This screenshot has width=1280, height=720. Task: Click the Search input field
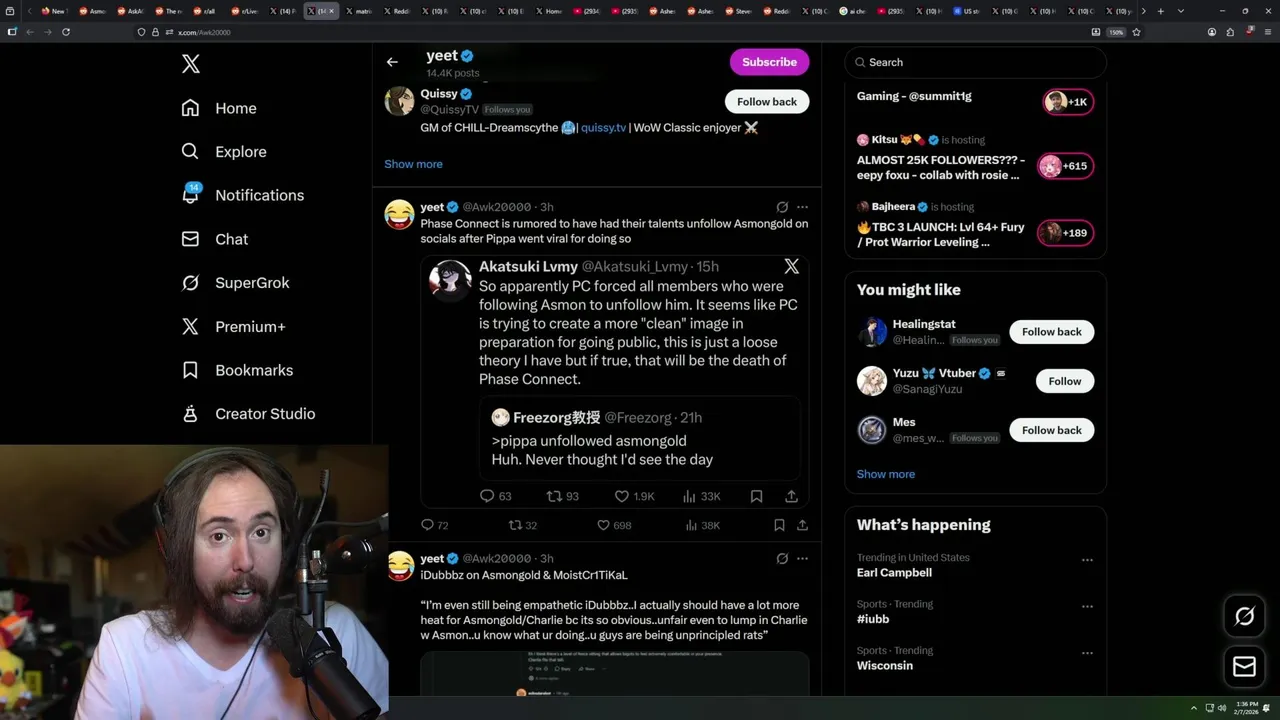pyautogui.click(x=976, y=62)
